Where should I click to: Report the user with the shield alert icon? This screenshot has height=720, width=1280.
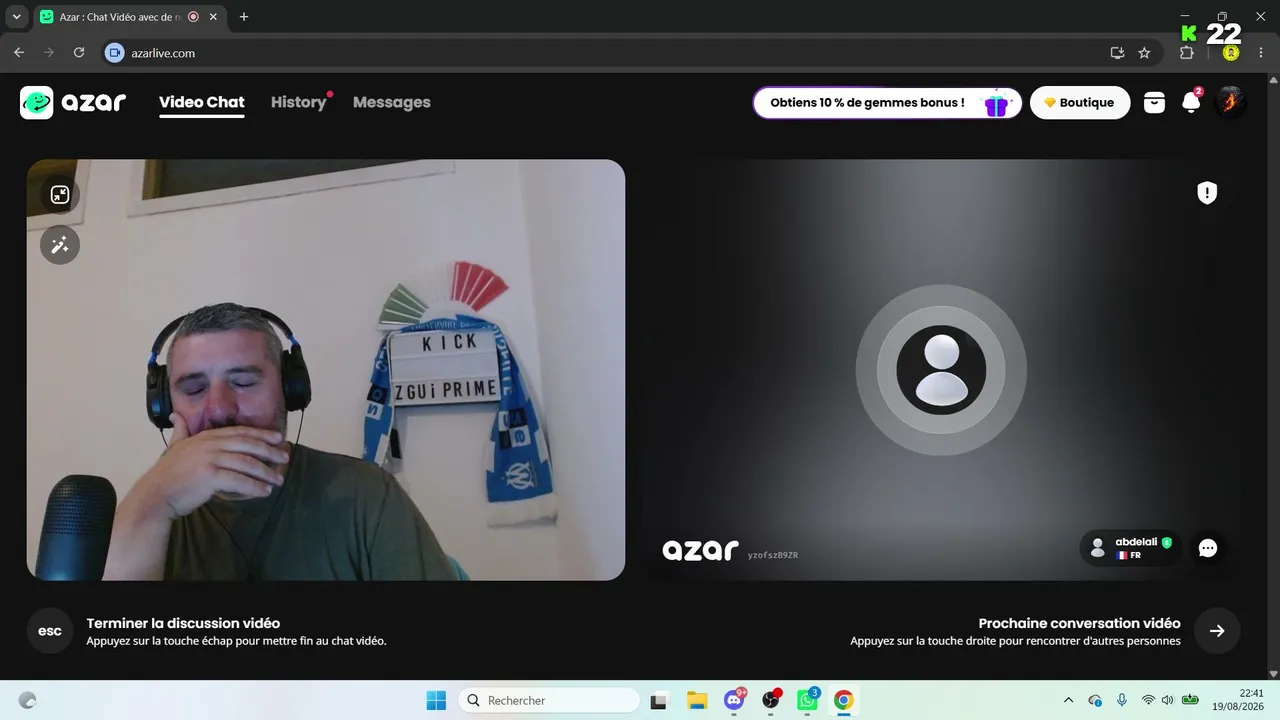pos(1207,193)
